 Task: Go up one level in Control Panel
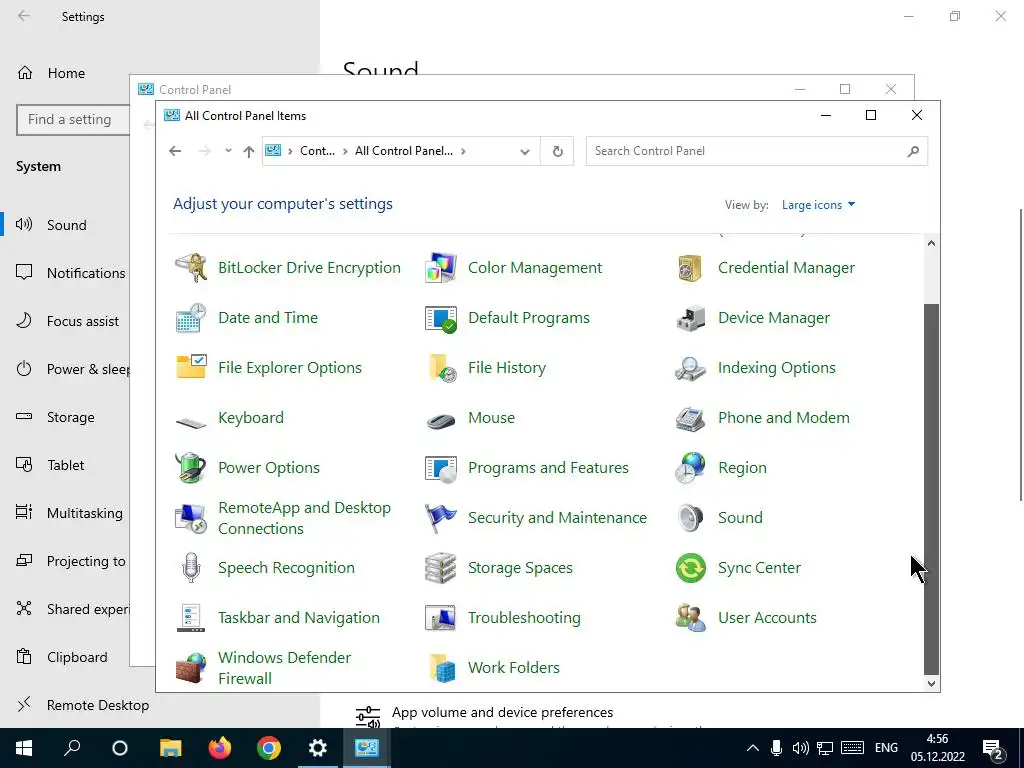click(x=248, y=152)
